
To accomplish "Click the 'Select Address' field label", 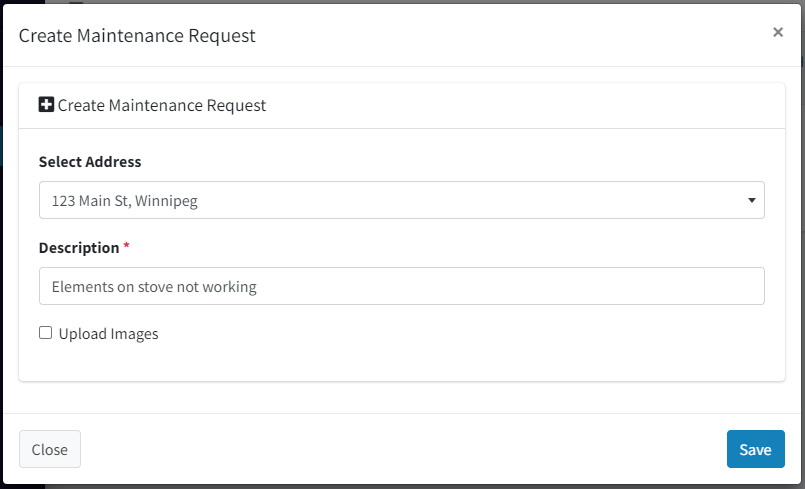I will tap(90, 162).
